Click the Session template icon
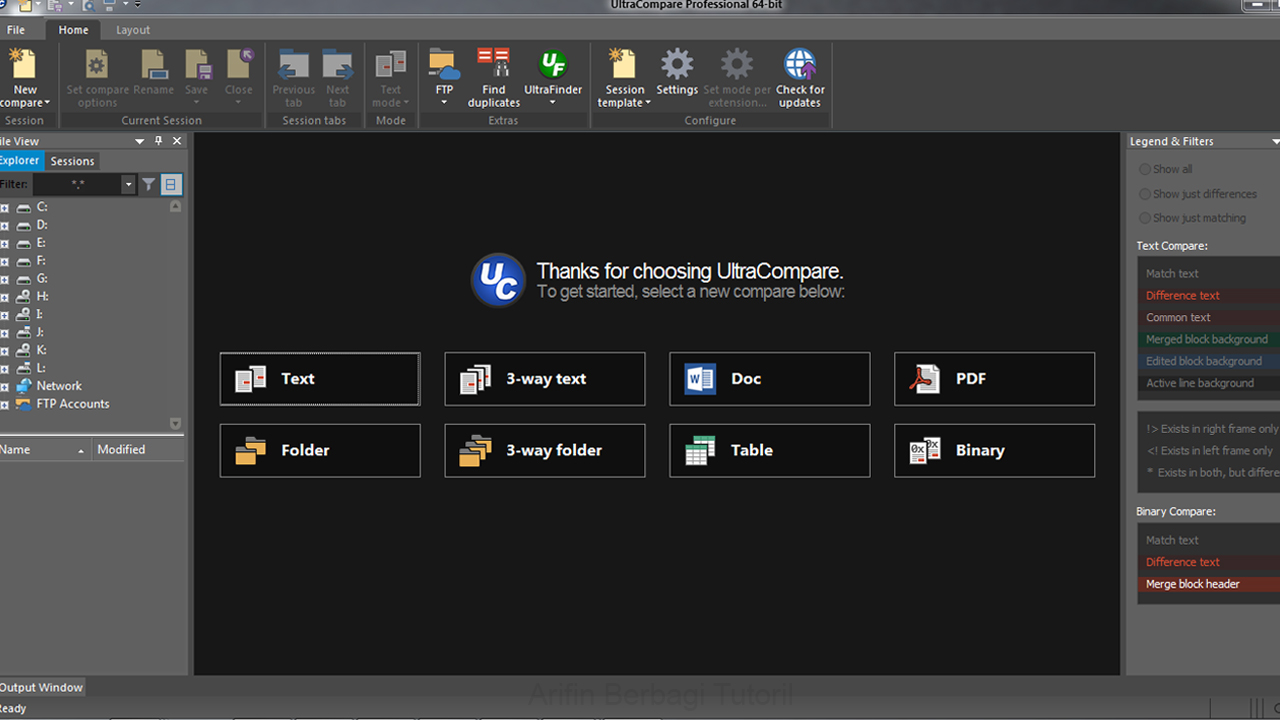Screen dimensions: 1280x720 [624, 66]
